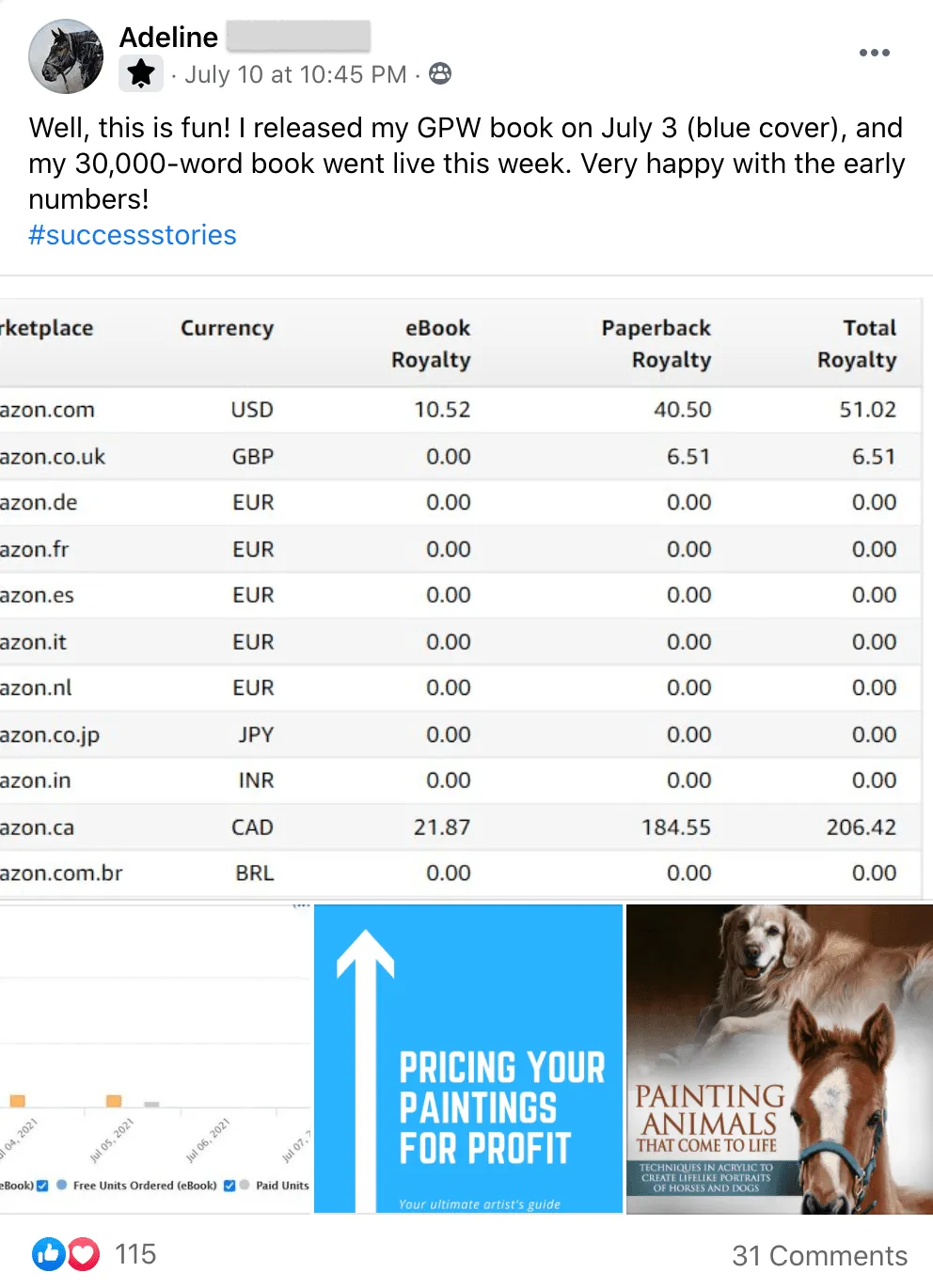The width and height of the screenshot is (933, 1288).
Task: Open the #successstories hashtag
Action: tap(133, 235)
